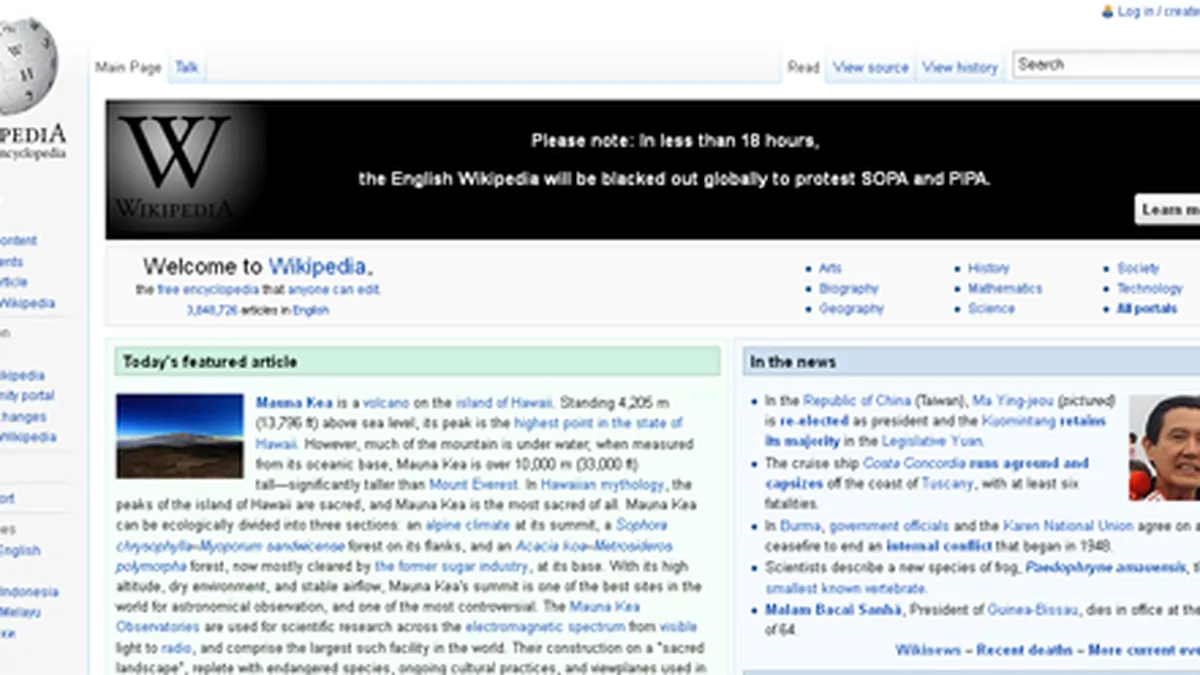The width and height of the screenshot is (1200, 675).
Task: Select the Read tab
Action: [805, 66]
